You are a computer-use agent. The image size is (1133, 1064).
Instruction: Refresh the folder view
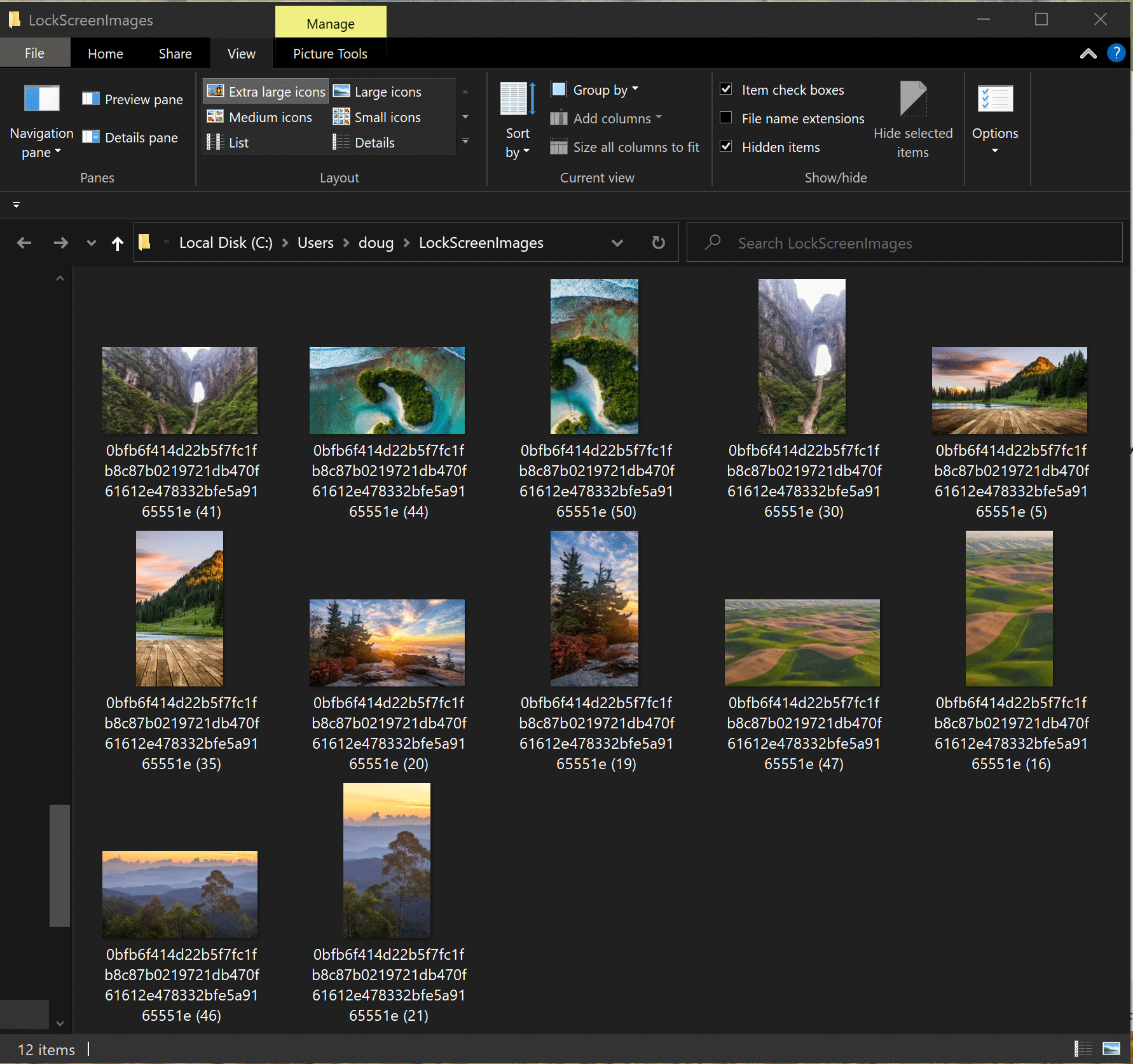[659, 243]
